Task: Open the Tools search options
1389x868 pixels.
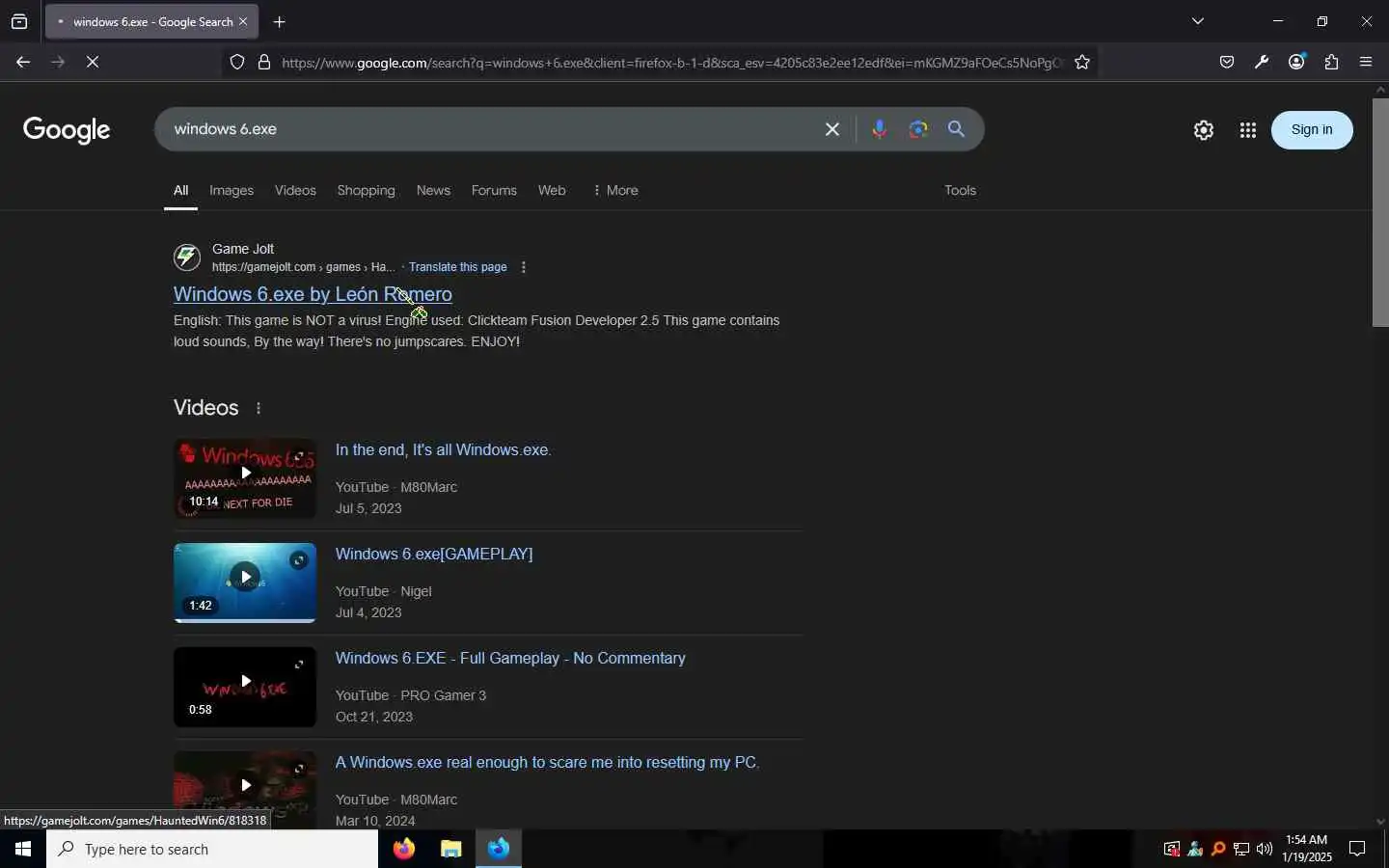Action: tap(960, 191)
